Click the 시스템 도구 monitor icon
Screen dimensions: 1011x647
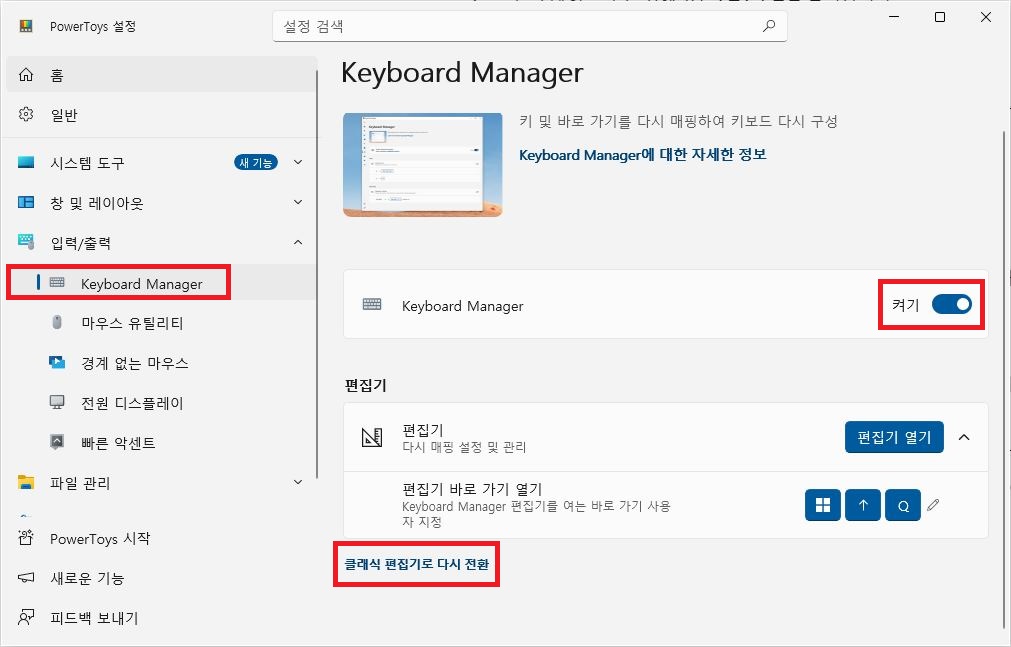(26, 162)
